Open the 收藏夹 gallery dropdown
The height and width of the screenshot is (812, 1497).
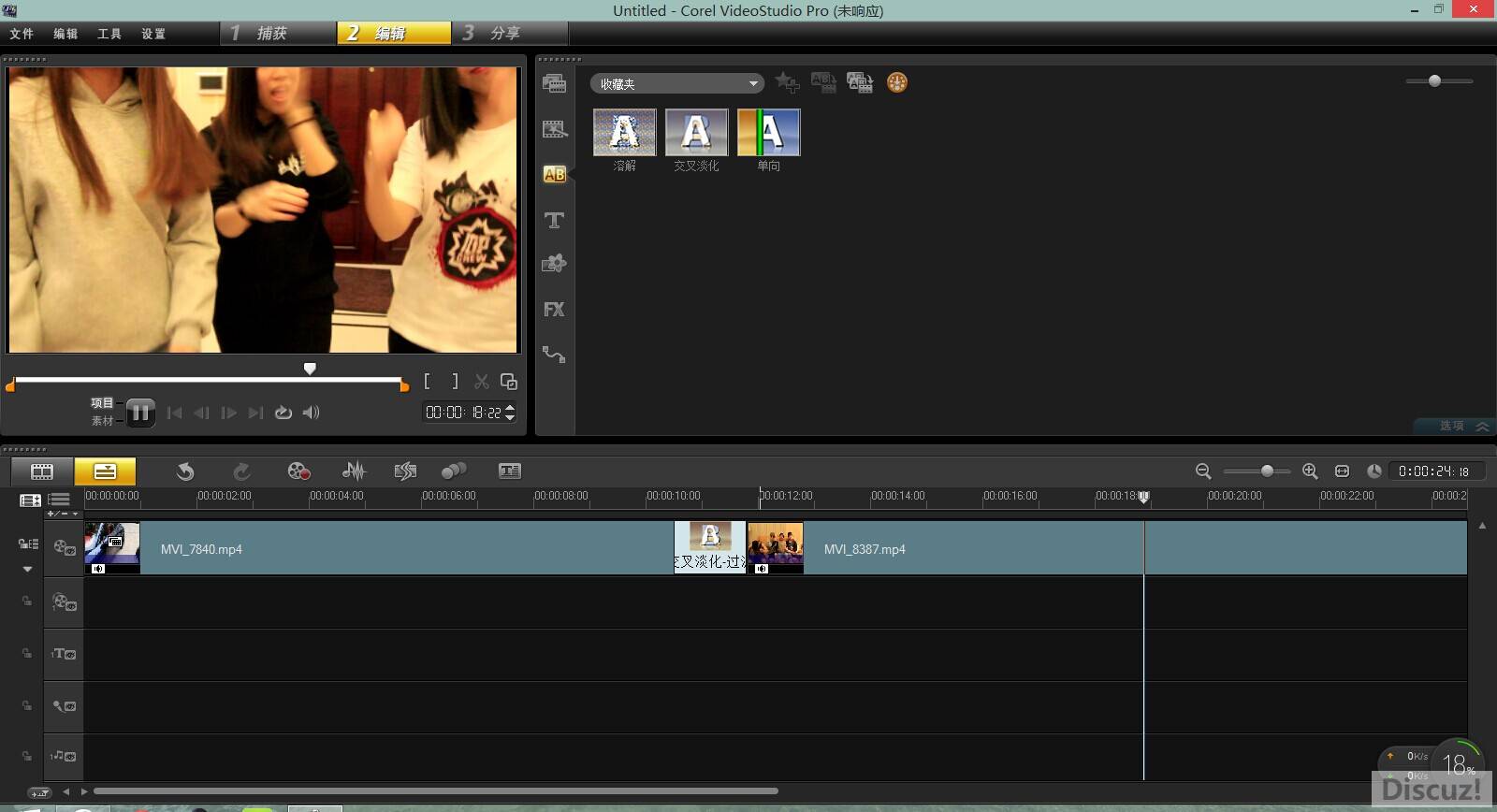pyautogui.click(x=676, y=84)
